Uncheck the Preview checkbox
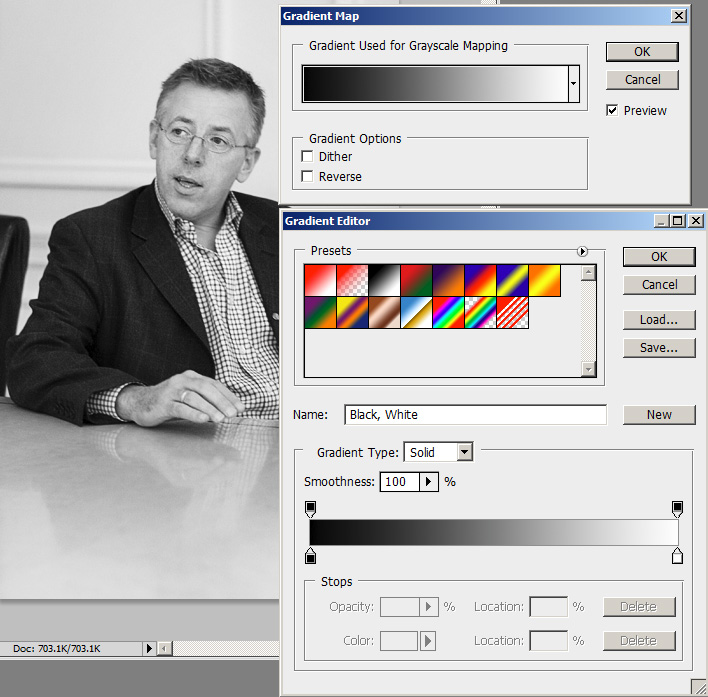 (x=612, y=111)
